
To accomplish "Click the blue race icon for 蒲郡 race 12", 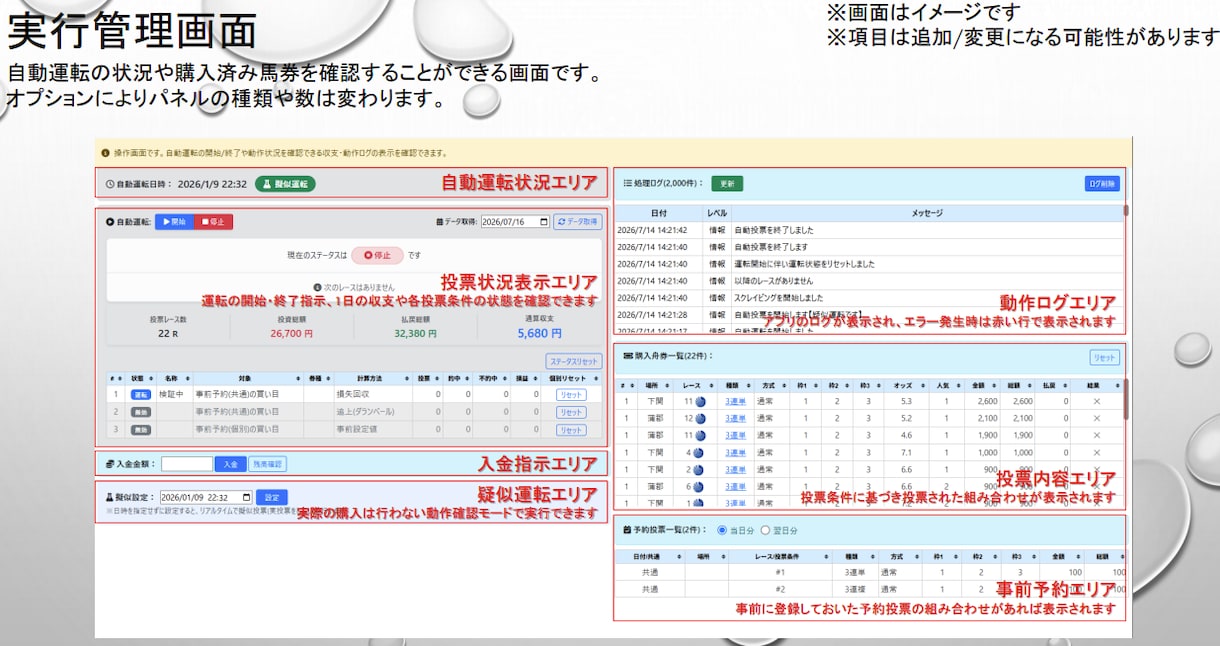I will click(x=699, y=418).
